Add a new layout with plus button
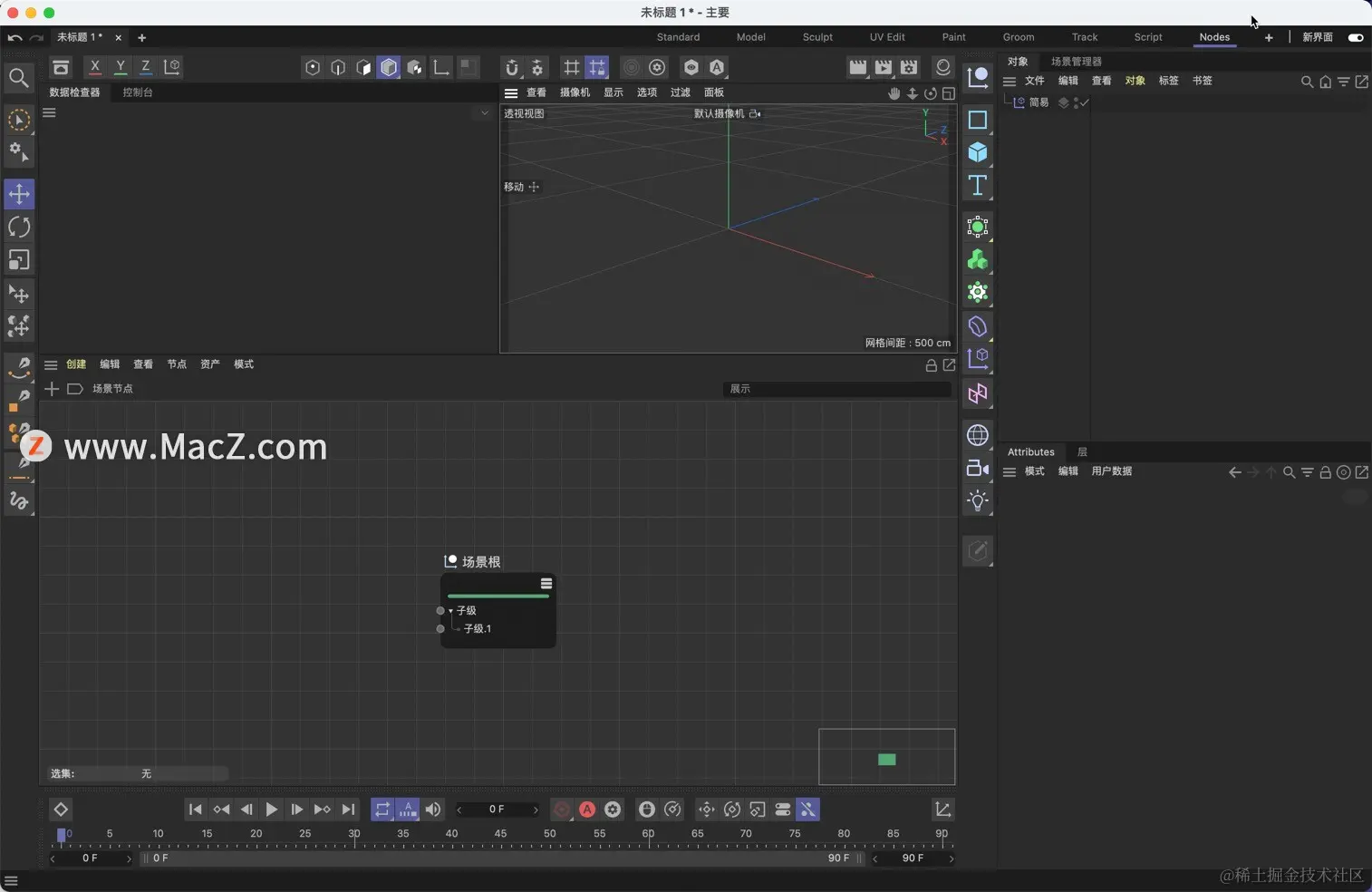Image resolution: width=1372 pixels, height=892 pixels. click(x=1269, y=38)
